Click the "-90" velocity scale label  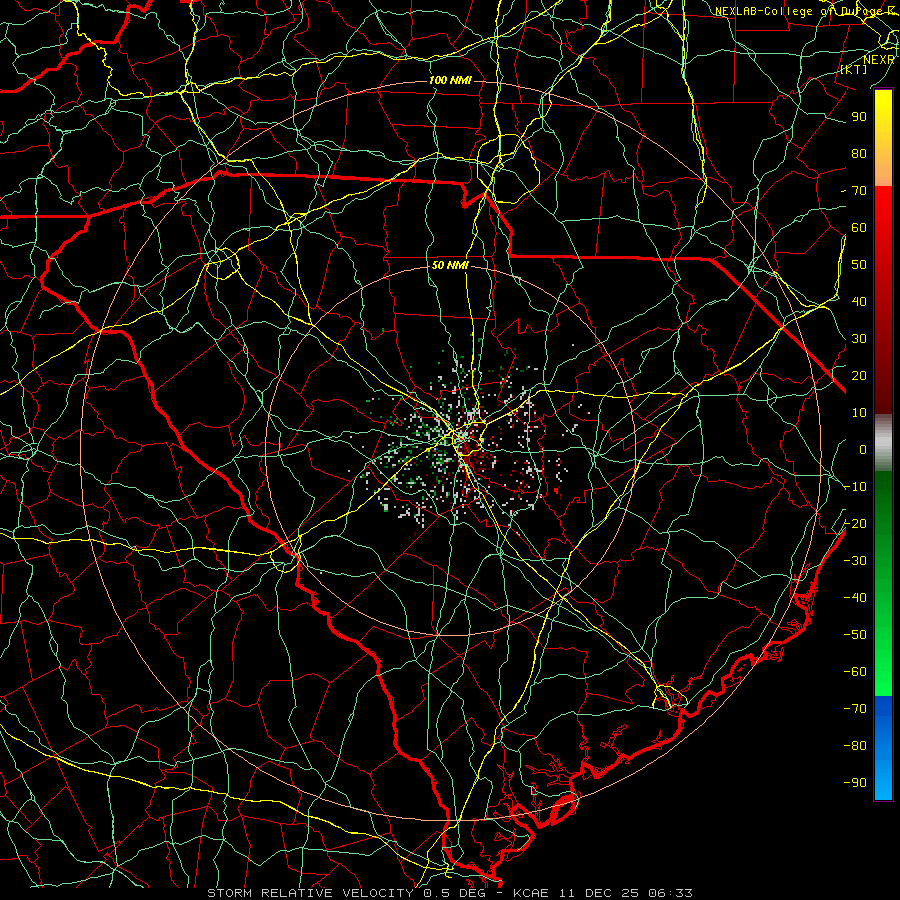tap(855, 782)
